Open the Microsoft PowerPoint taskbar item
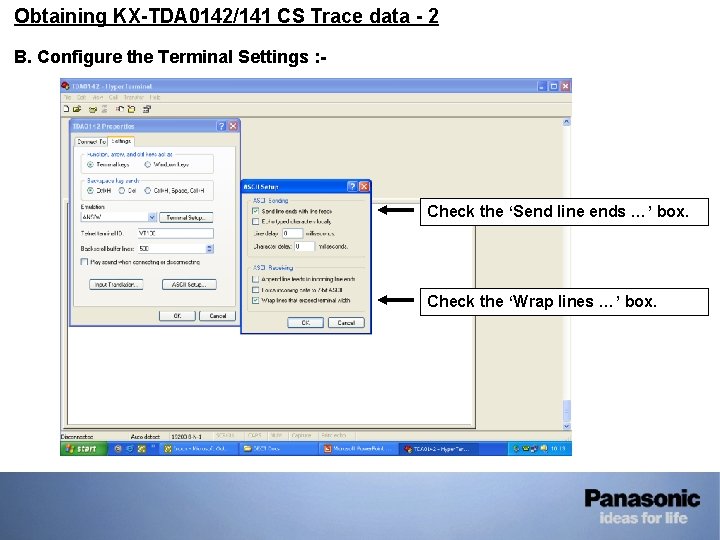720x540 pixels. [358, 449]
